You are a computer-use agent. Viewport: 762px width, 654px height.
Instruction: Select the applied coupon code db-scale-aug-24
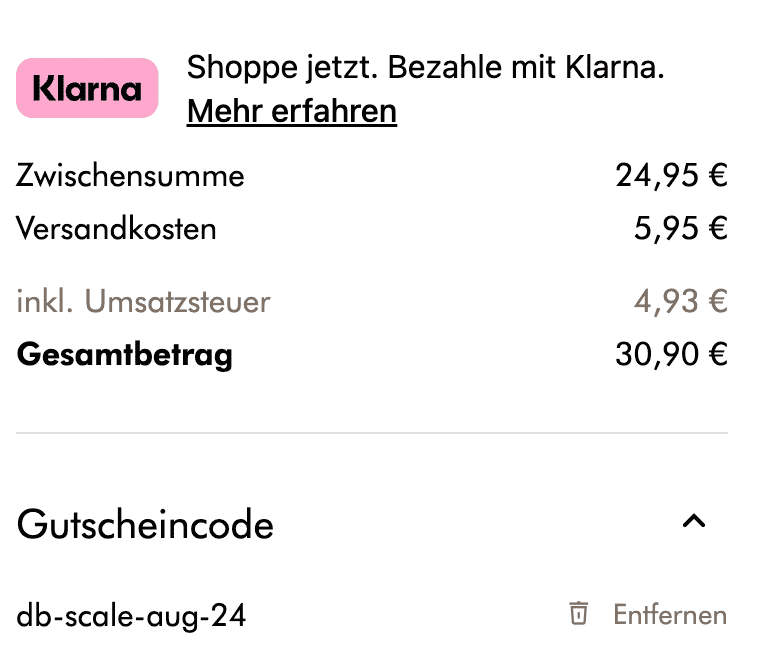coord(131,616)
